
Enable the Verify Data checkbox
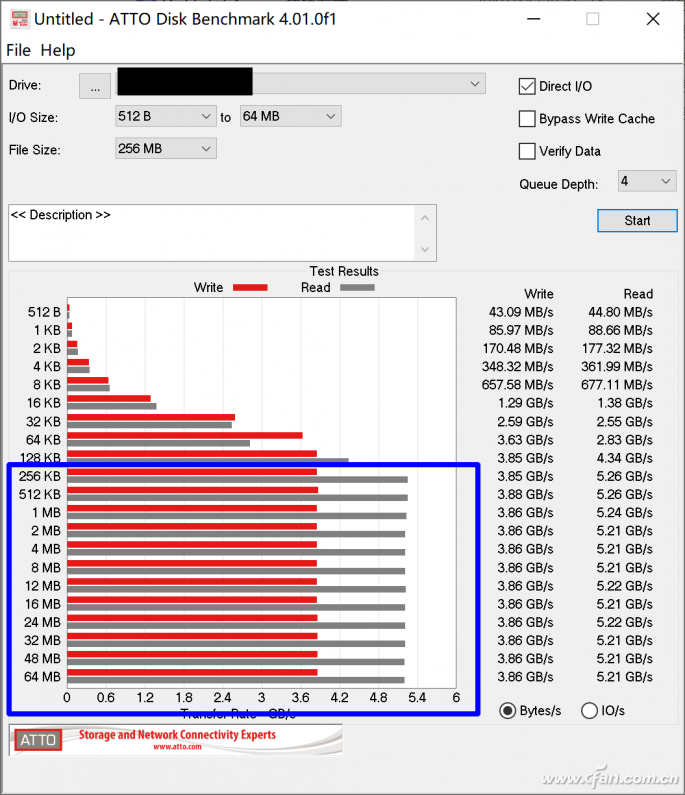click(x=527, y=151)
